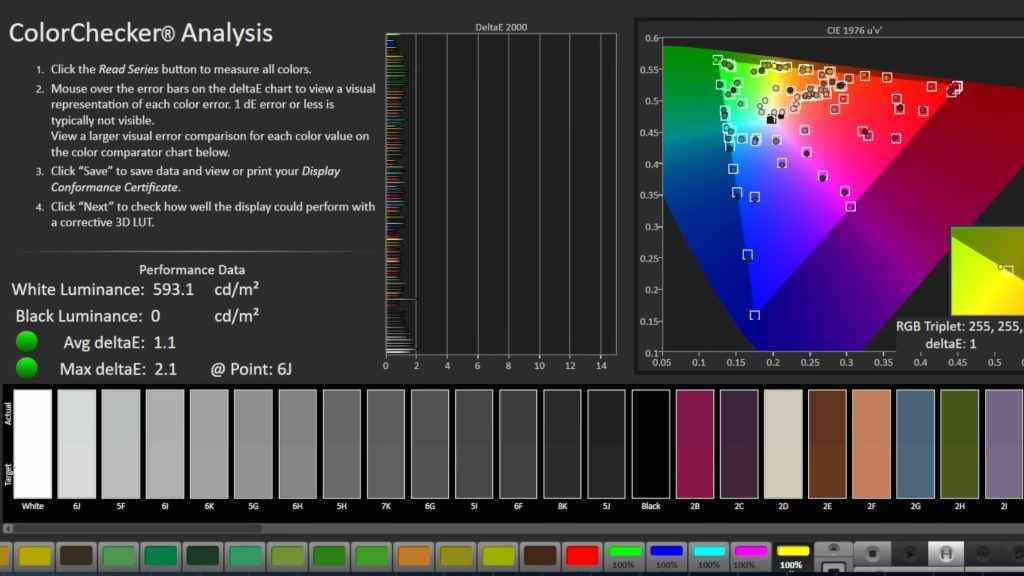This screenshot has height=576, width=1024.
Task: Click the 5J near-black swatch
Action: (607, 444)
